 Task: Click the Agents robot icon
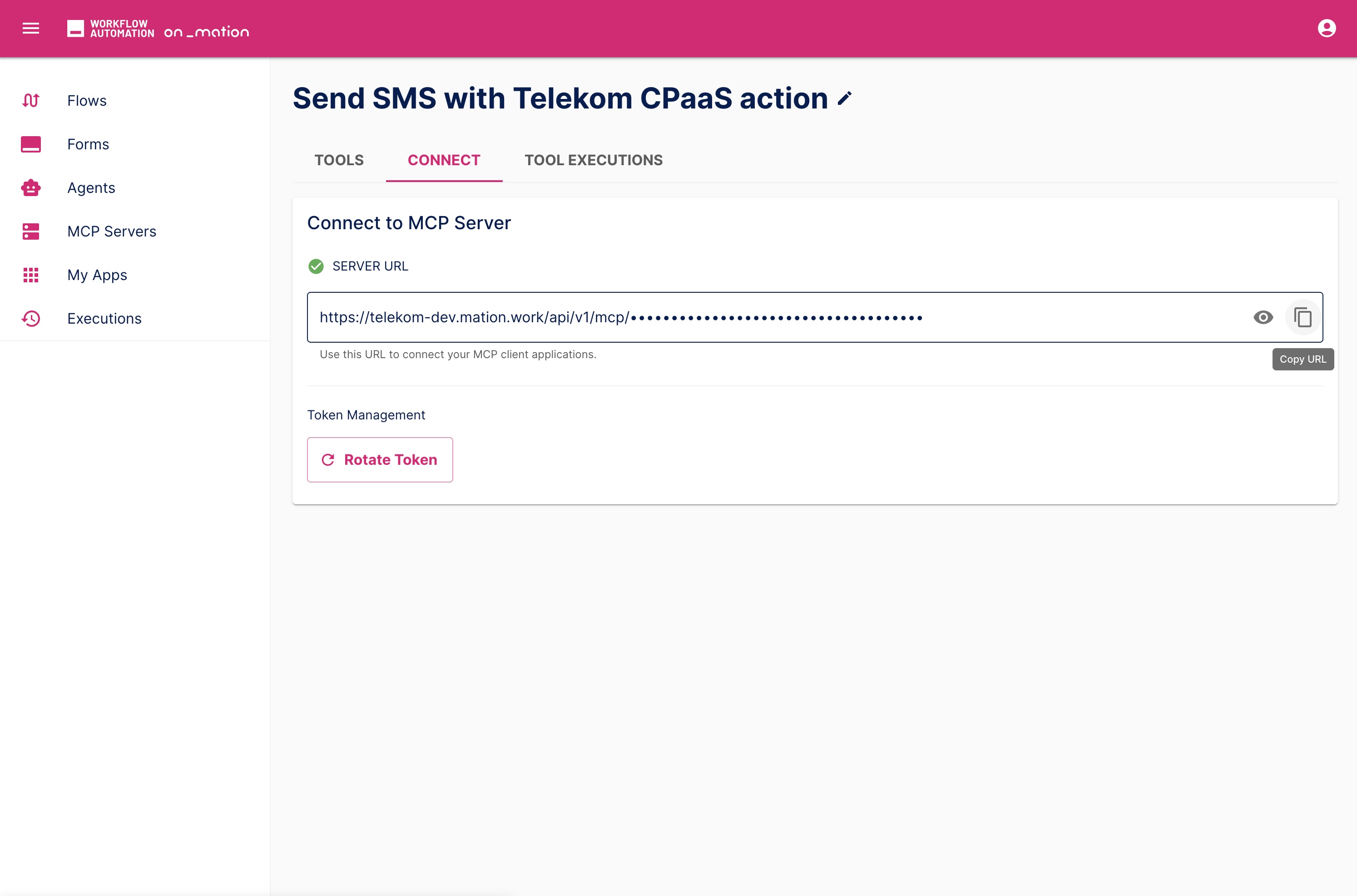31,188
